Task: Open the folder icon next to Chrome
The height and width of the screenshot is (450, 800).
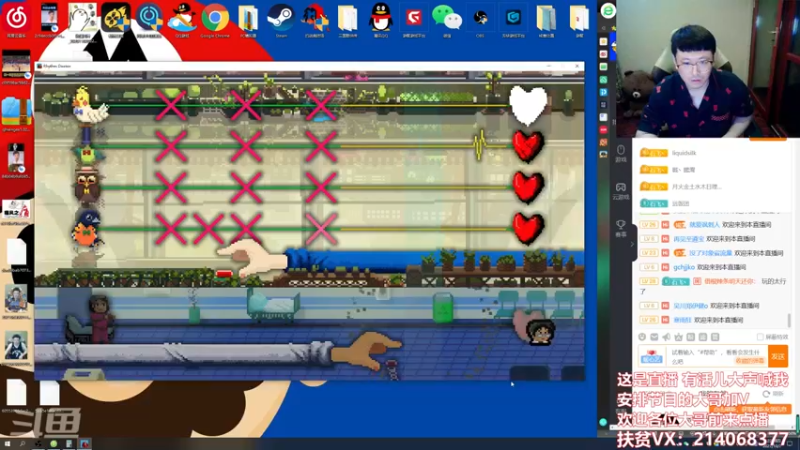Action: (x=248, y=19)
